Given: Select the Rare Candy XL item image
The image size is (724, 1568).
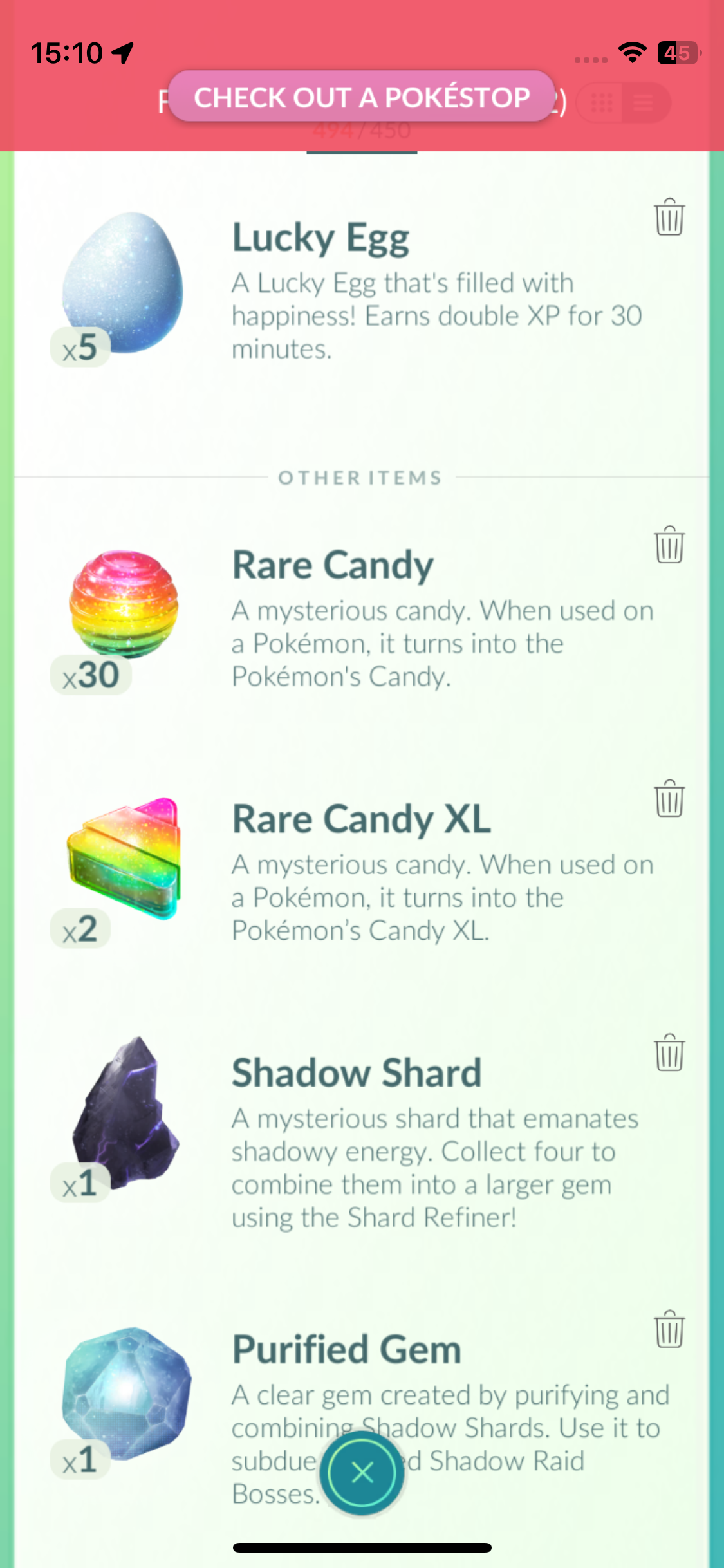Looking at the screenshot, I should 124,858.
